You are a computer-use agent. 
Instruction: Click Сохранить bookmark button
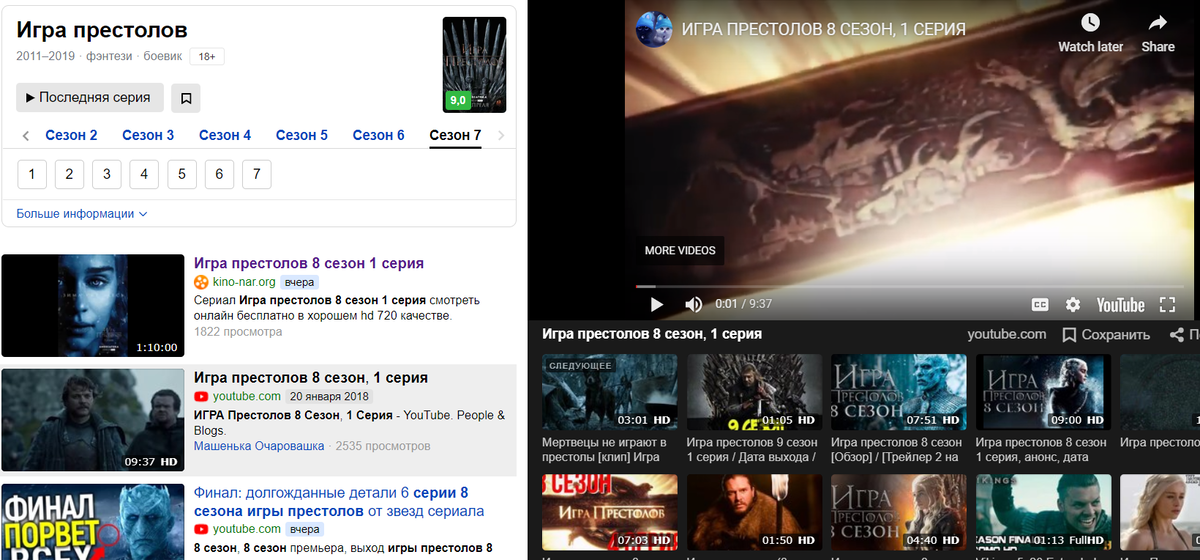1106,335
